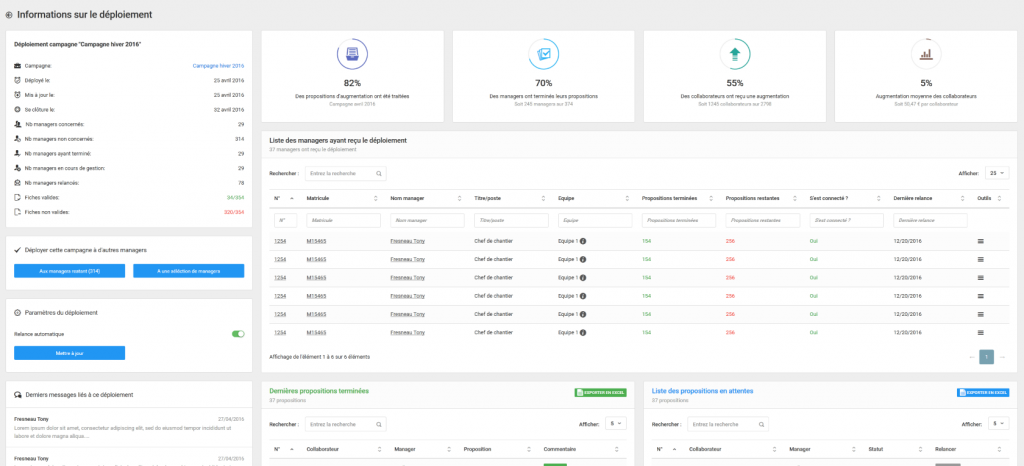Focus the search field in Dernières propositions terminées

click(345, 424)
